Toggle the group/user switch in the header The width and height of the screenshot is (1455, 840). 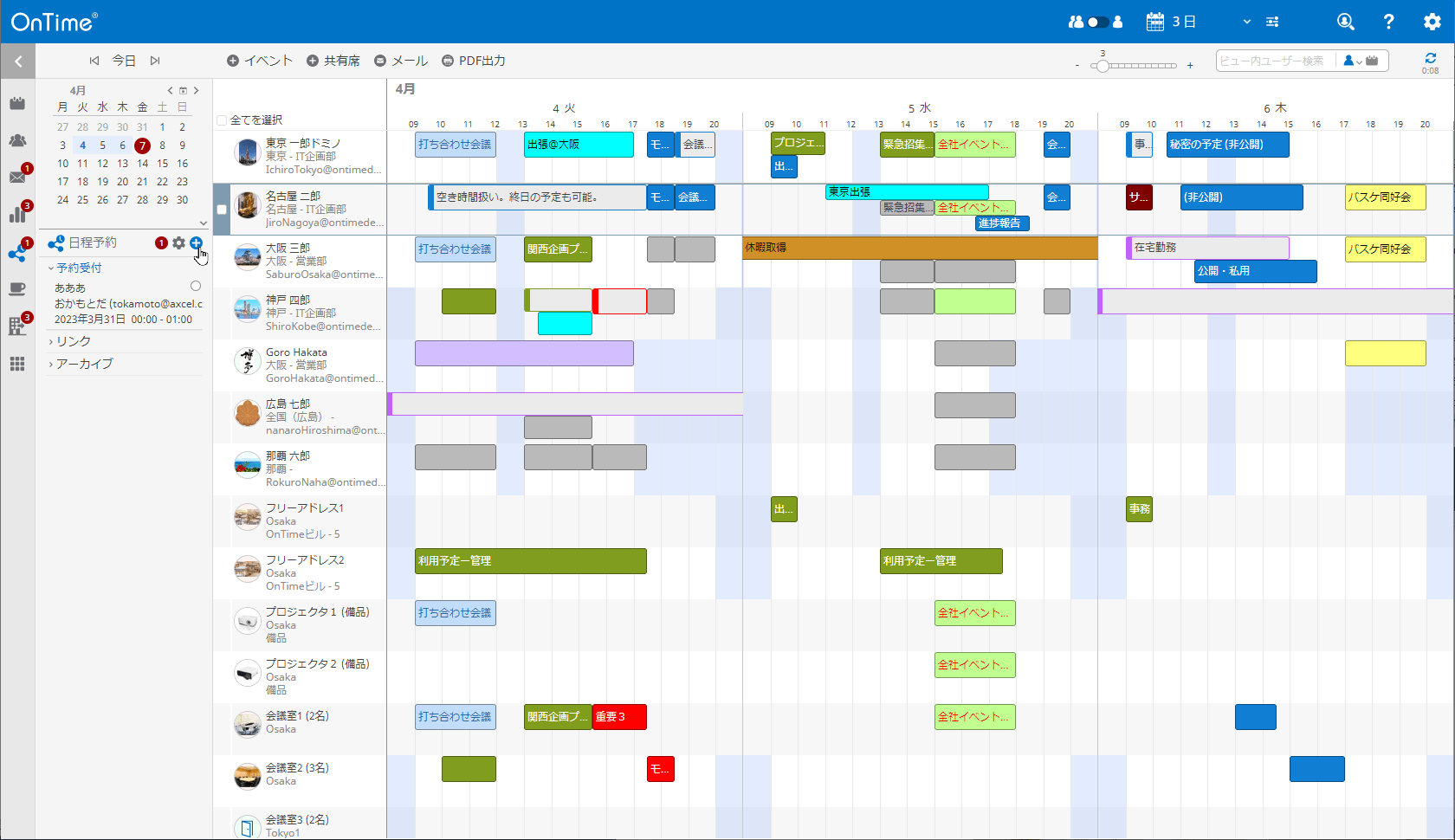click(x=1096, y=22)
